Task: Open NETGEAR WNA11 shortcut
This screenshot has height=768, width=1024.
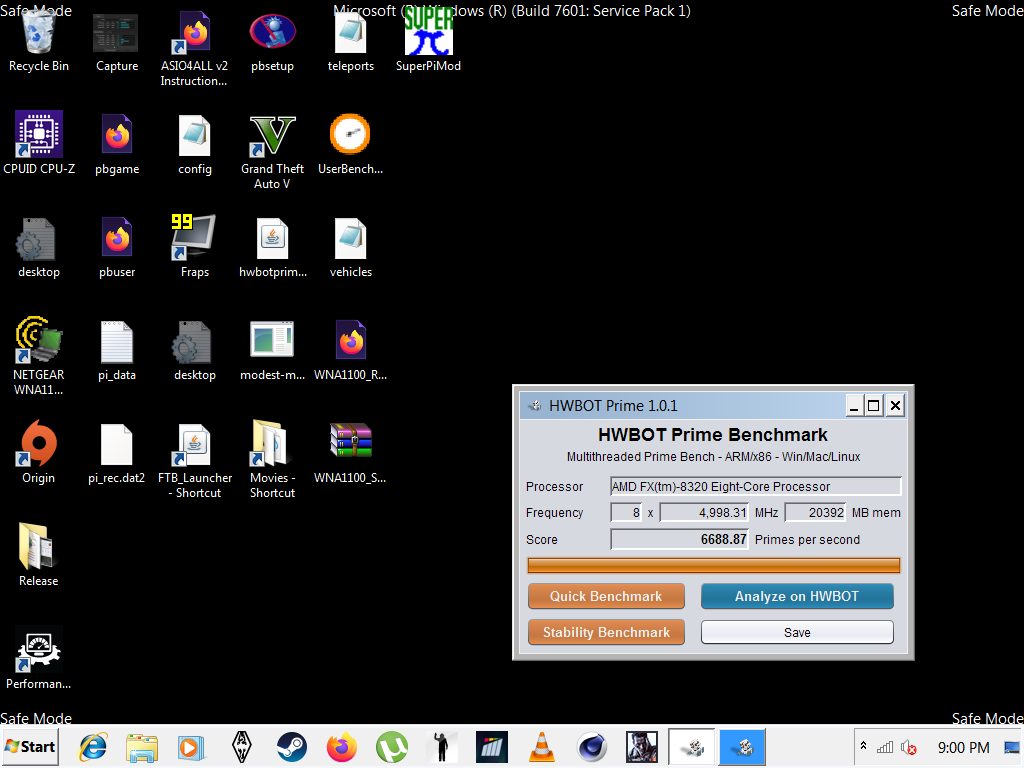Action: tap(39, 356)
